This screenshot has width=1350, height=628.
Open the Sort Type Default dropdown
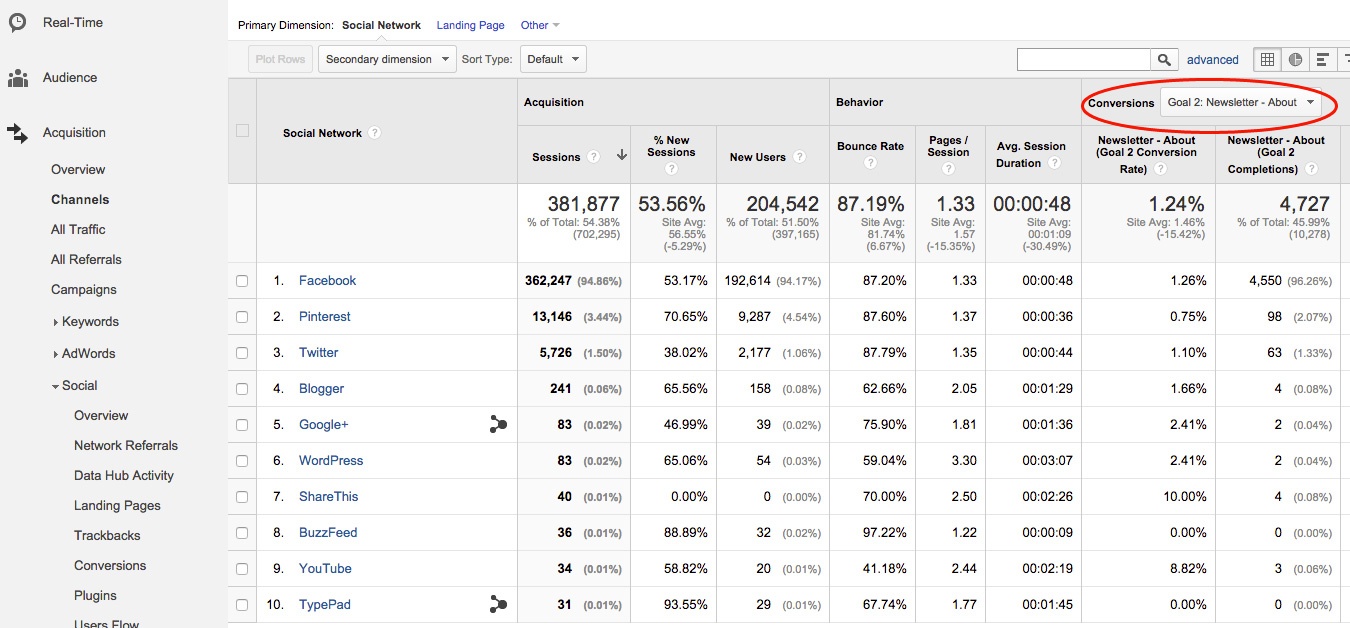click(553, 59)
